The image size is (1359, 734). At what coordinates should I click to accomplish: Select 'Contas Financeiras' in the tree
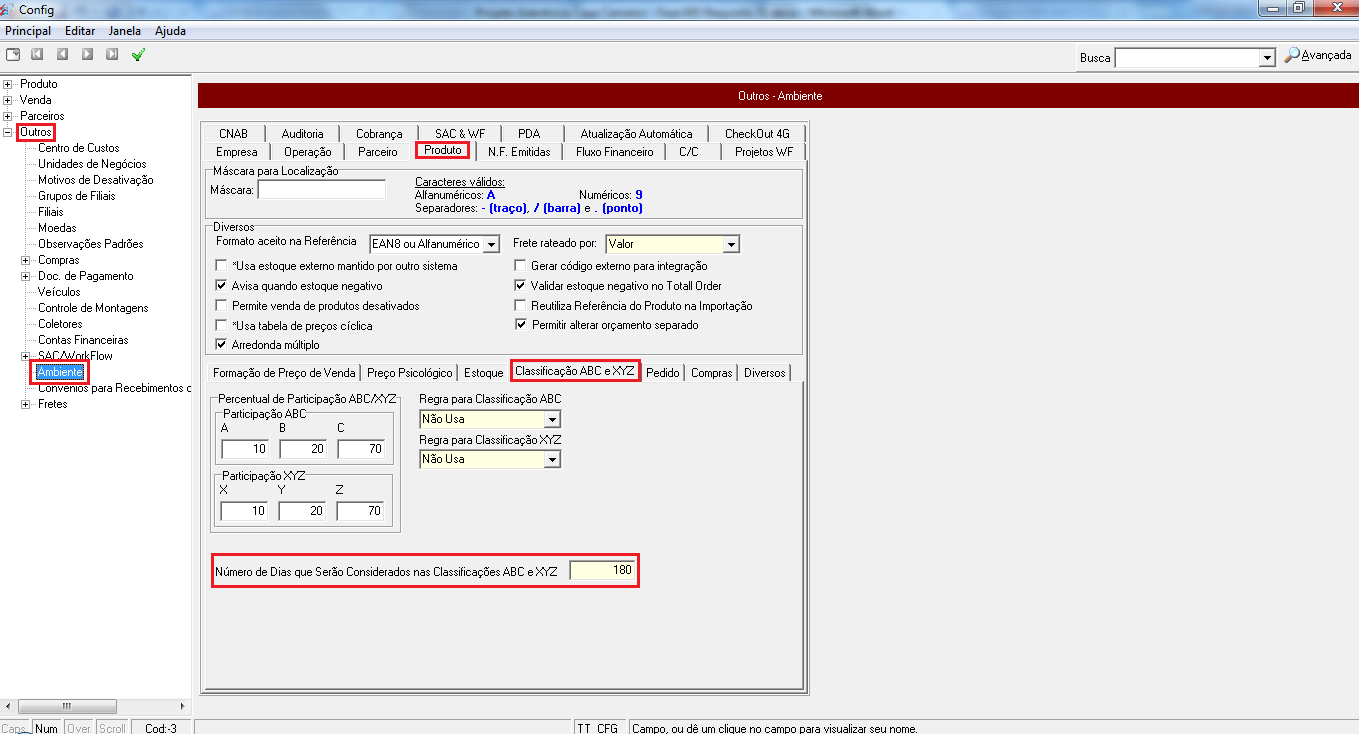(83, 340)
